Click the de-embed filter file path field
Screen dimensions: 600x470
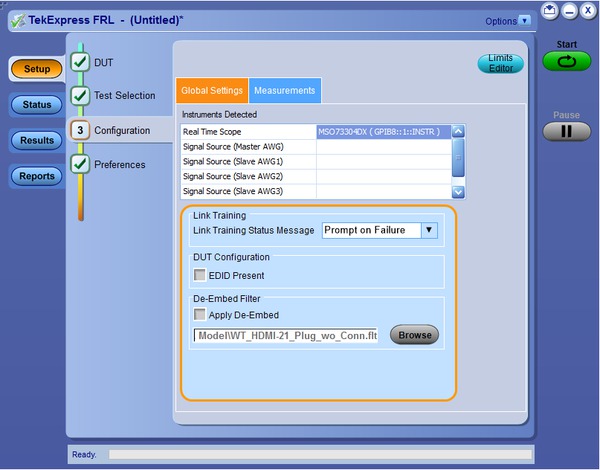(285, 335)
